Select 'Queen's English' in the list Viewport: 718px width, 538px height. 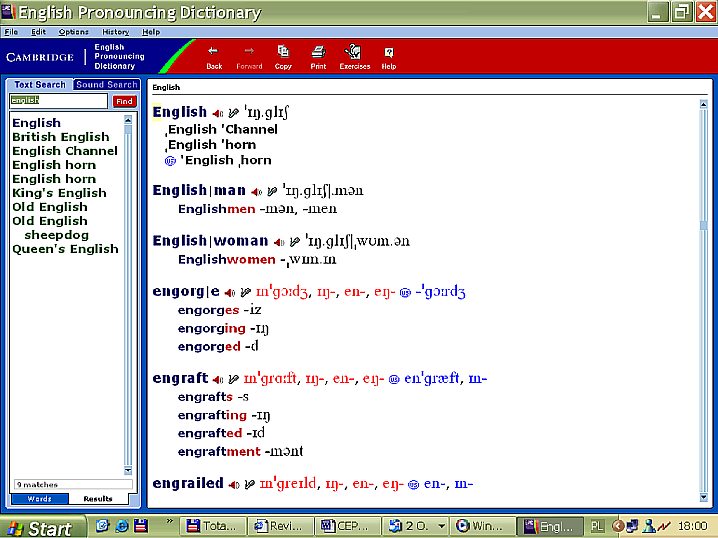pos(65,249)
